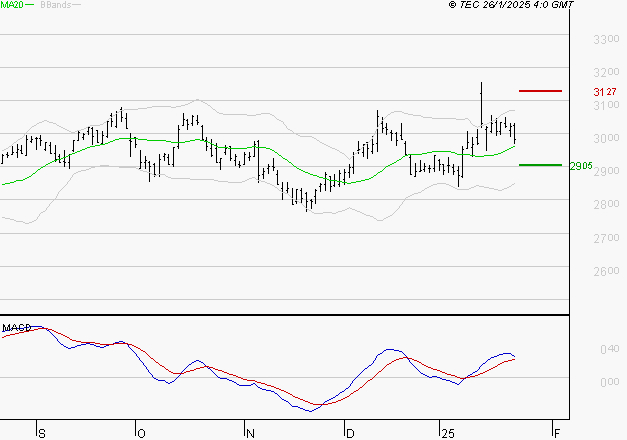
Task: Click the 25 year marker on time axis
Action: (448, 434)
